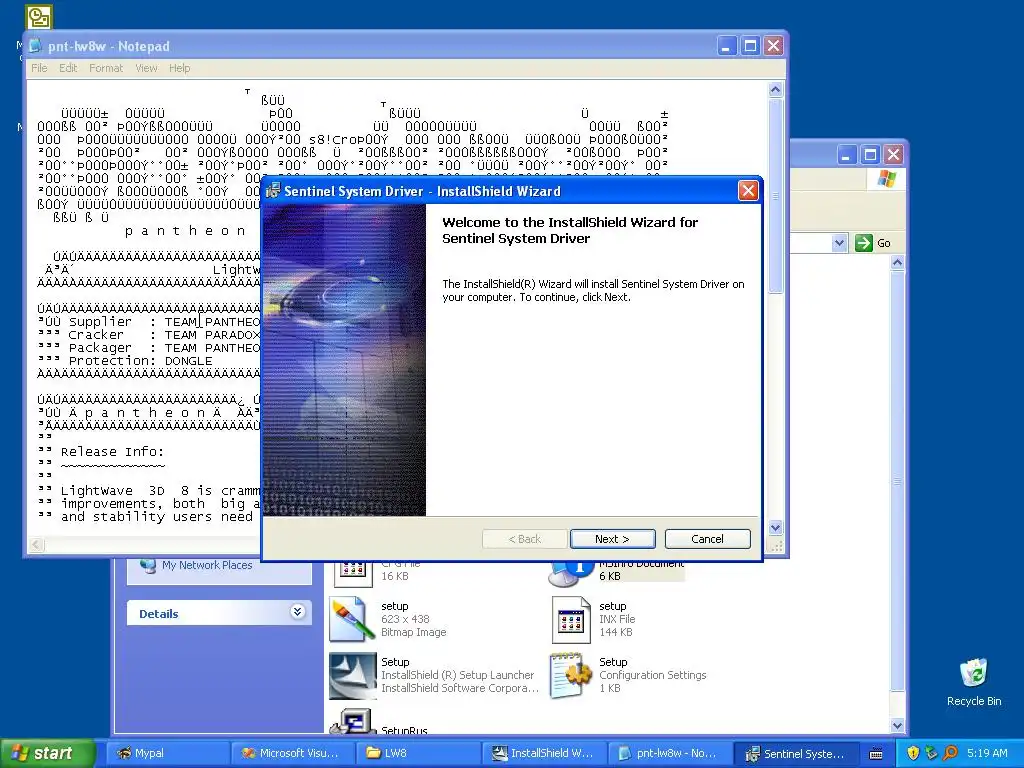This screenshot has height=768, width=1024.
Task: Open My Network Places link
Action: coord(207,565)
